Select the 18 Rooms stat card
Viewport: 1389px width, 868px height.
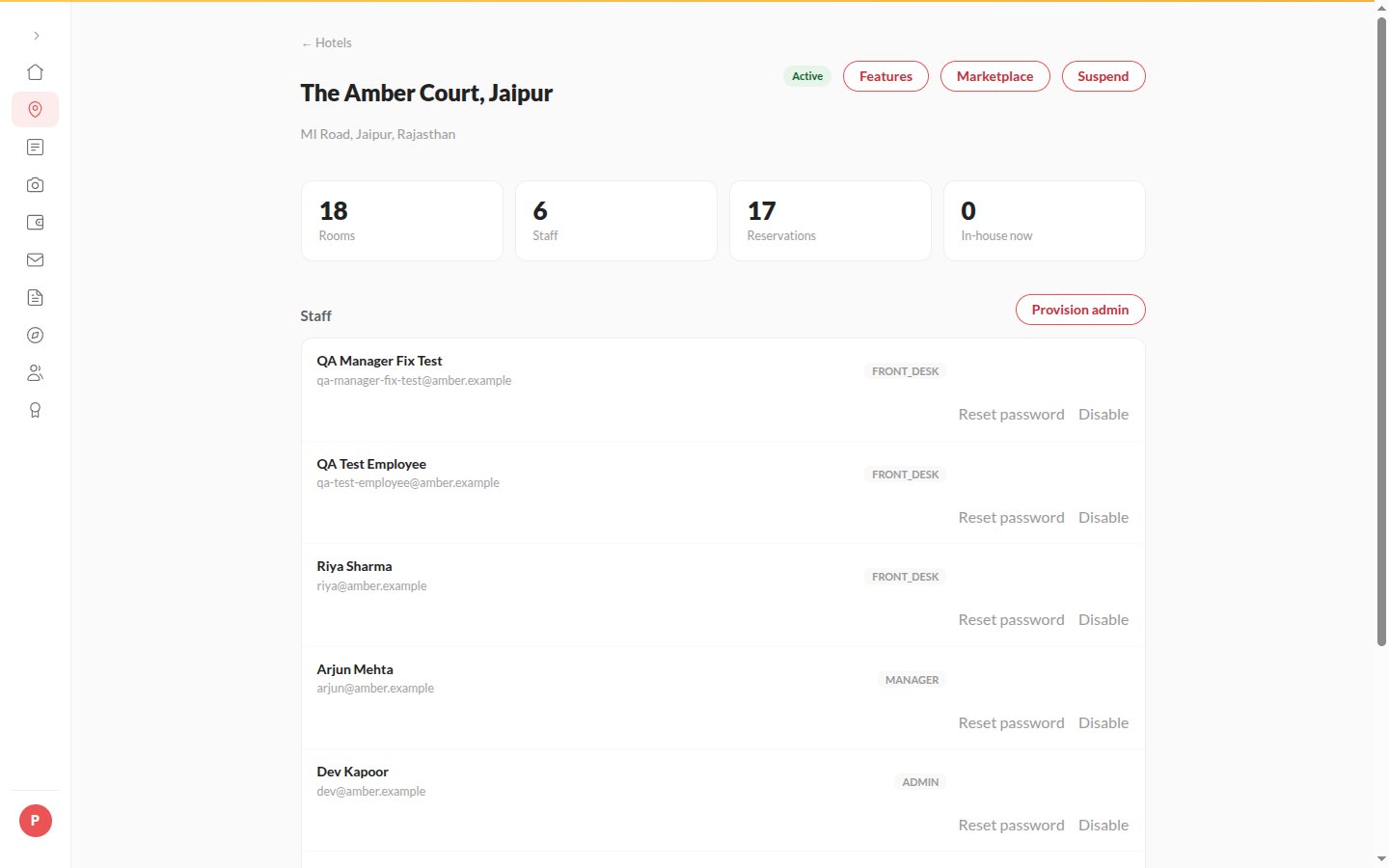pyautogui.click(x=402, y=221)
